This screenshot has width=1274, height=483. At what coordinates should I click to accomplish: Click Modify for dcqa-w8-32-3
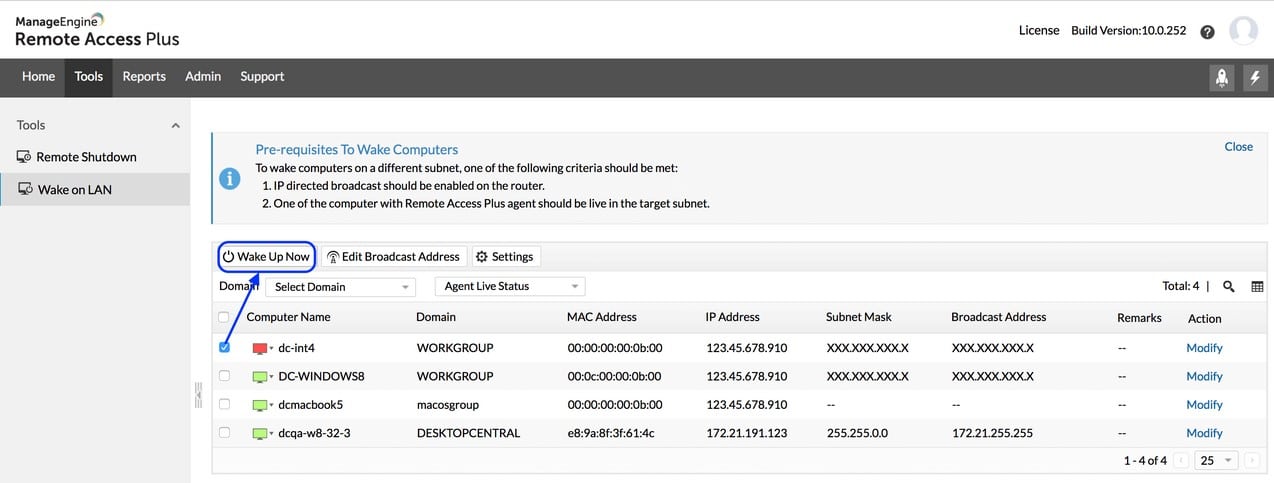[x=1204, y=434]
